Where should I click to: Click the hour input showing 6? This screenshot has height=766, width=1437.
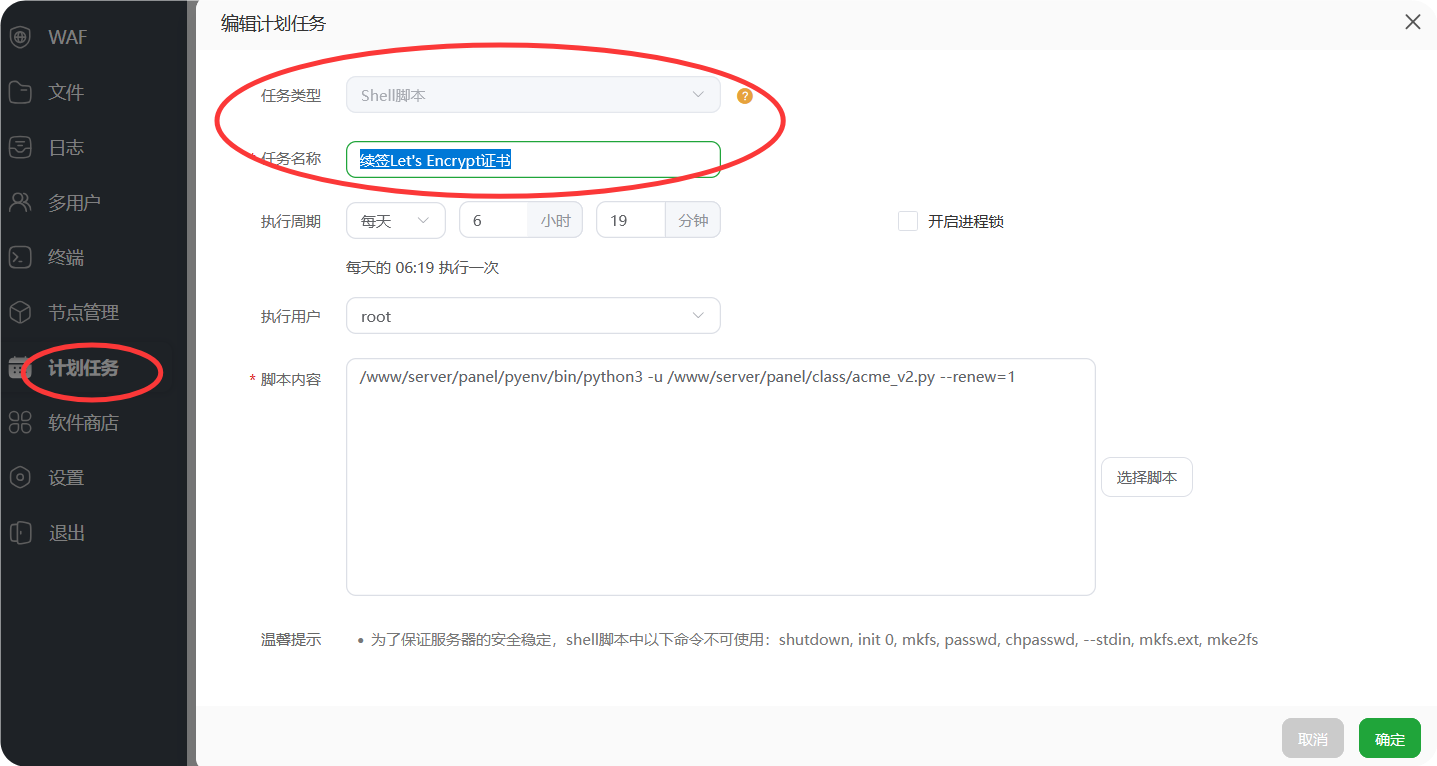click(x=493, y=220)
